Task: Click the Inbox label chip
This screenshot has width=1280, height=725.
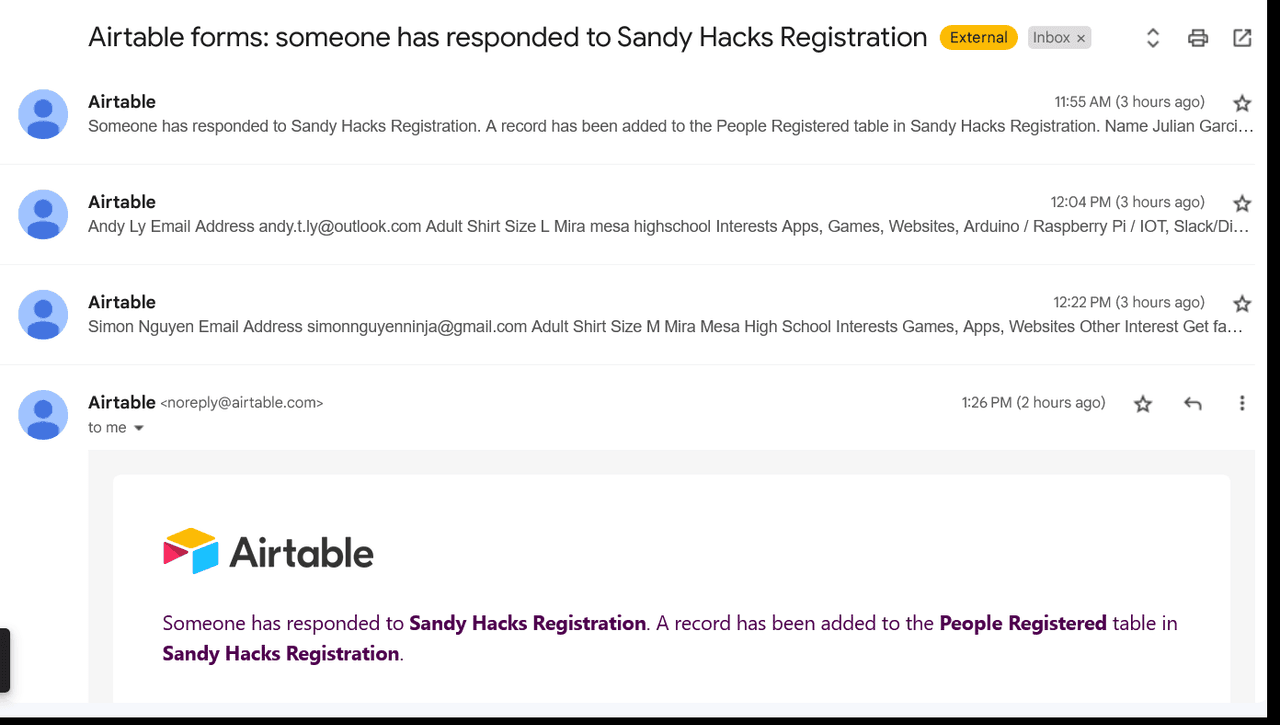Action: pyautogui.click(x=1051, y=38)
